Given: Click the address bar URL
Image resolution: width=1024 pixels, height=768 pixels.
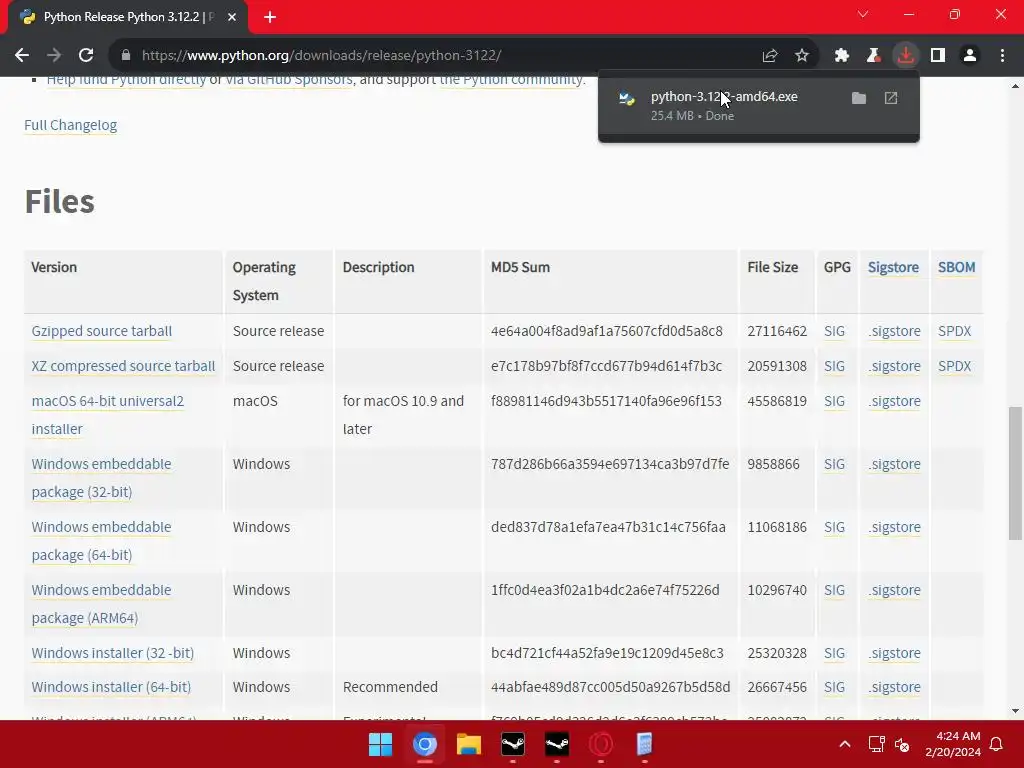Looking at the screenshot, I should coord(321,56).
